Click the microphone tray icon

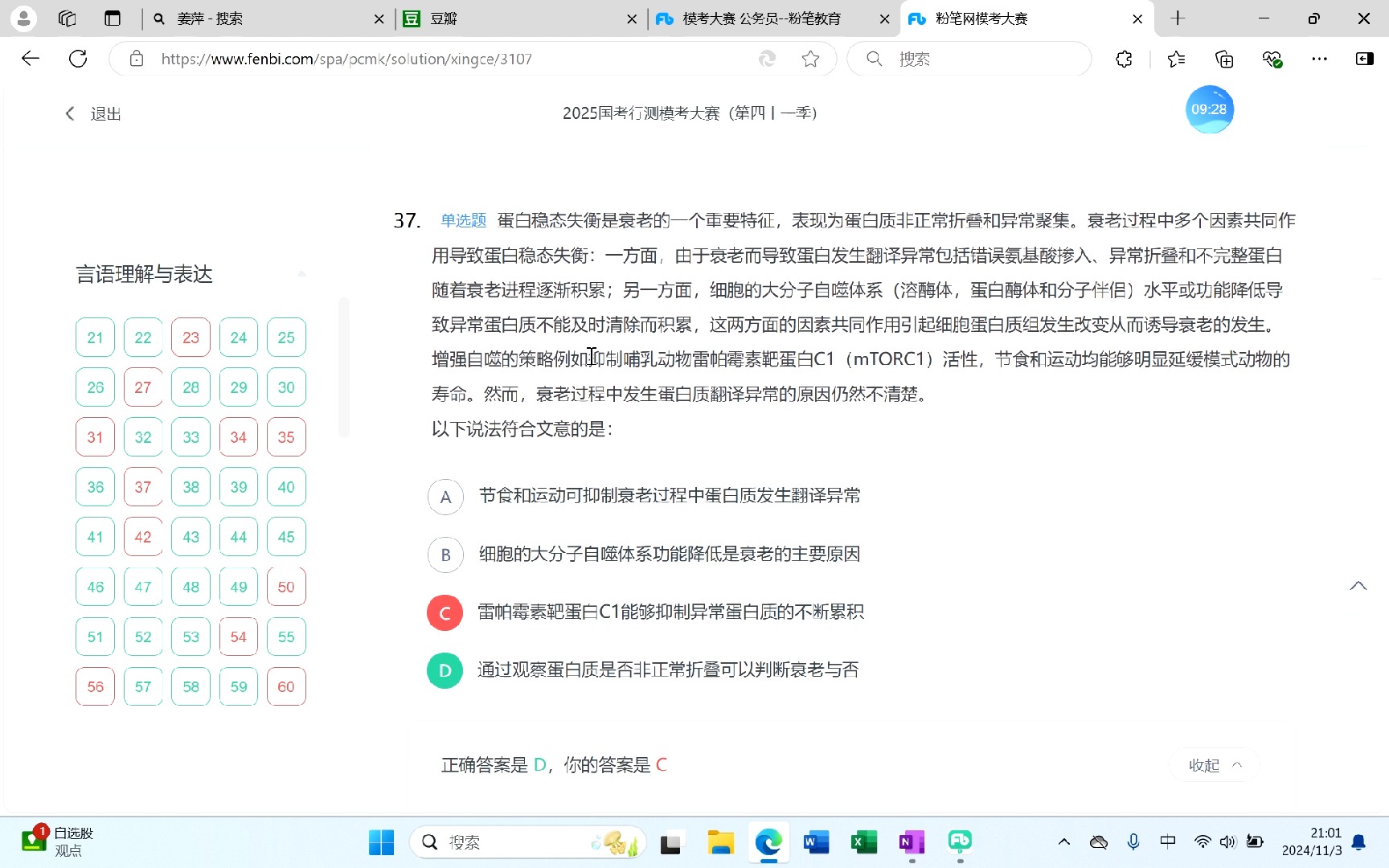point(1133,841)
